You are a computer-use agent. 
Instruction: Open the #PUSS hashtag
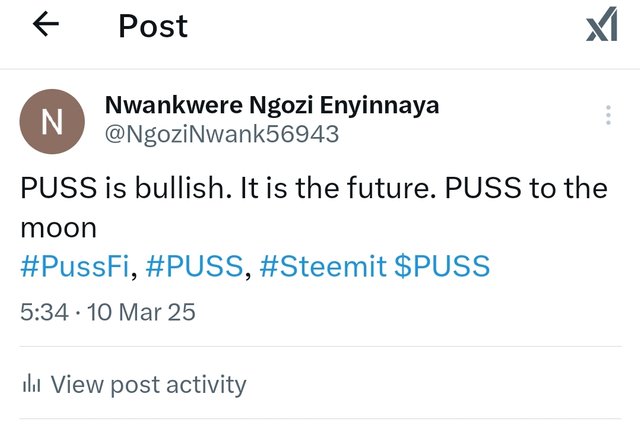(x=195, y=266)
